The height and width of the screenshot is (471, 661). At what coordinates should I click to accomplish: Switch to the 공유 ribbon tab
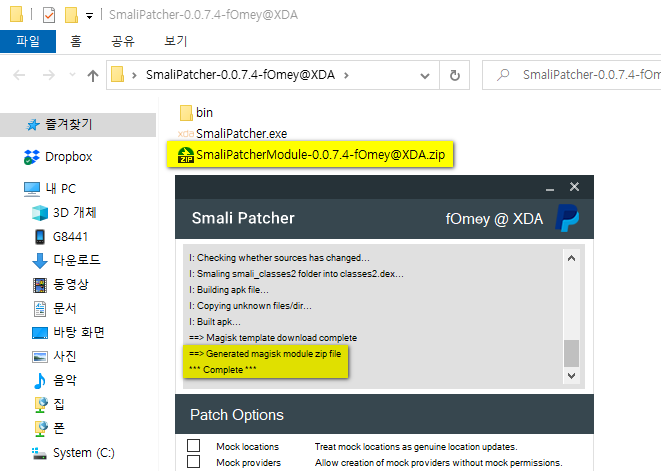[x=123, y=41]
